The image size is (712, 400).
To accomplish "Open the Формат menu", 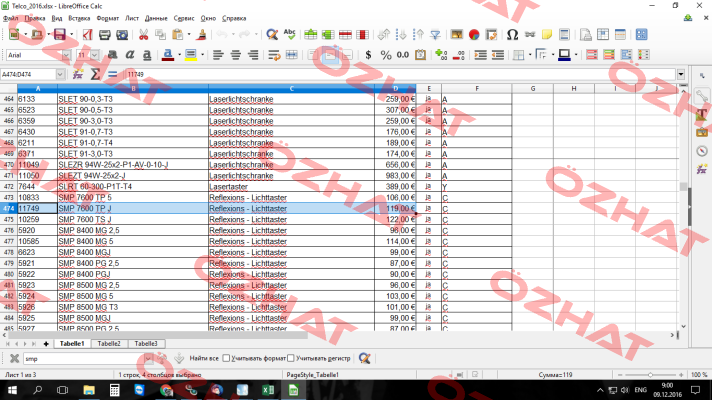I will coord(108,18).
